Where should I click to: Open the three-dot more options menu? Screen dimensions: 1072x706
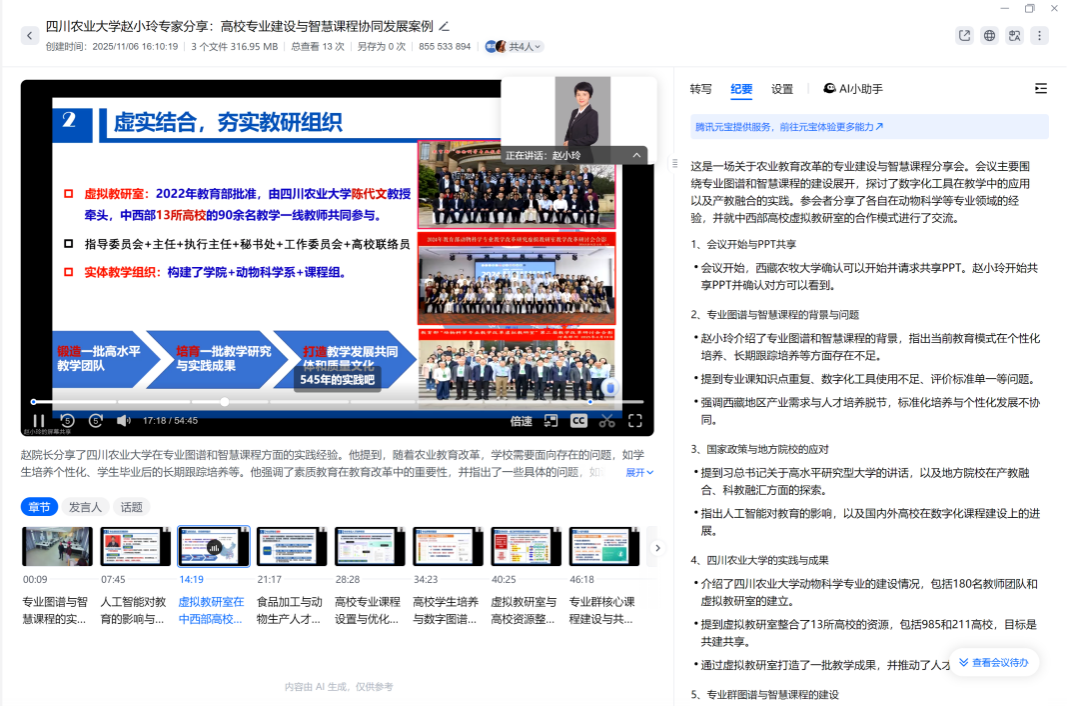[x=1039, y=35]
